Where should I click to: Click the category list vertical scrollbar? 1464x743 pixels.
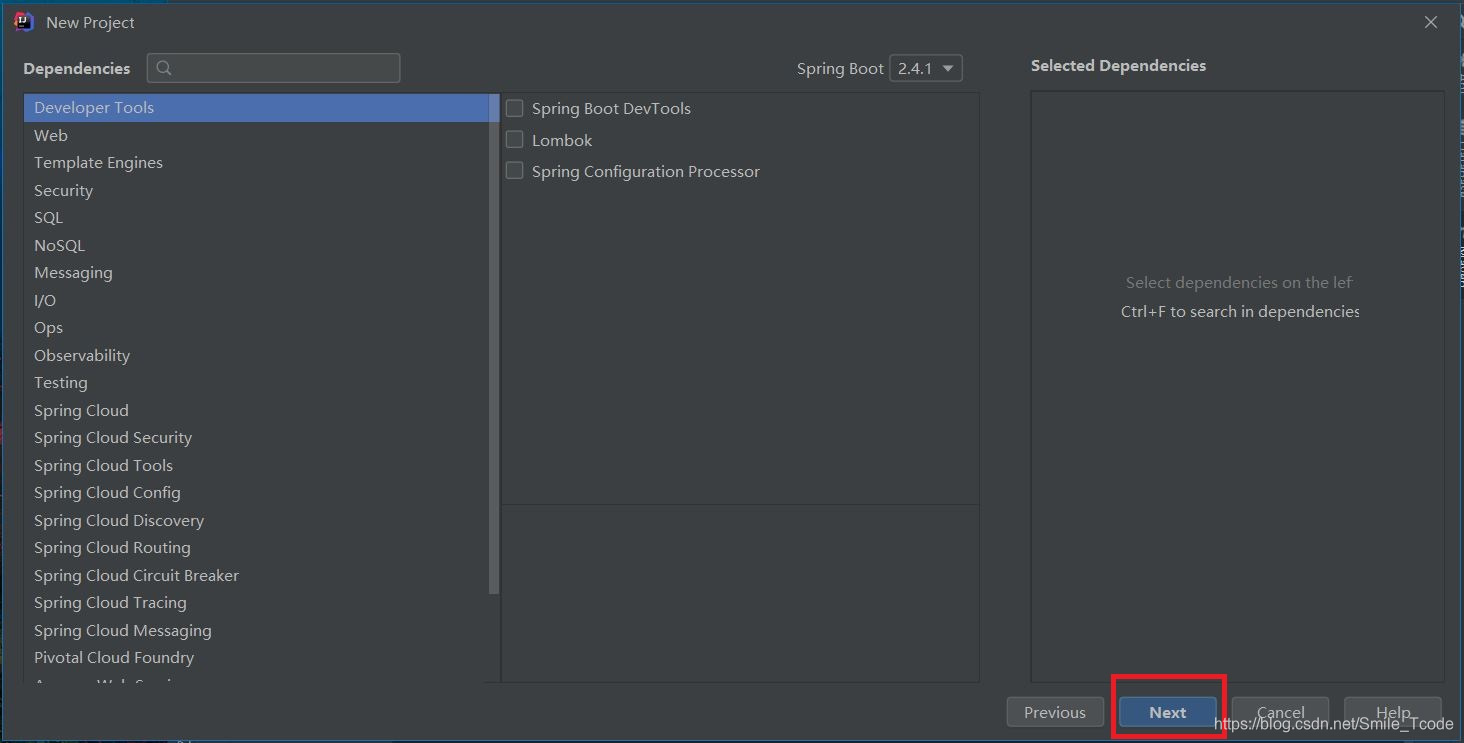[x=494, y=345]
